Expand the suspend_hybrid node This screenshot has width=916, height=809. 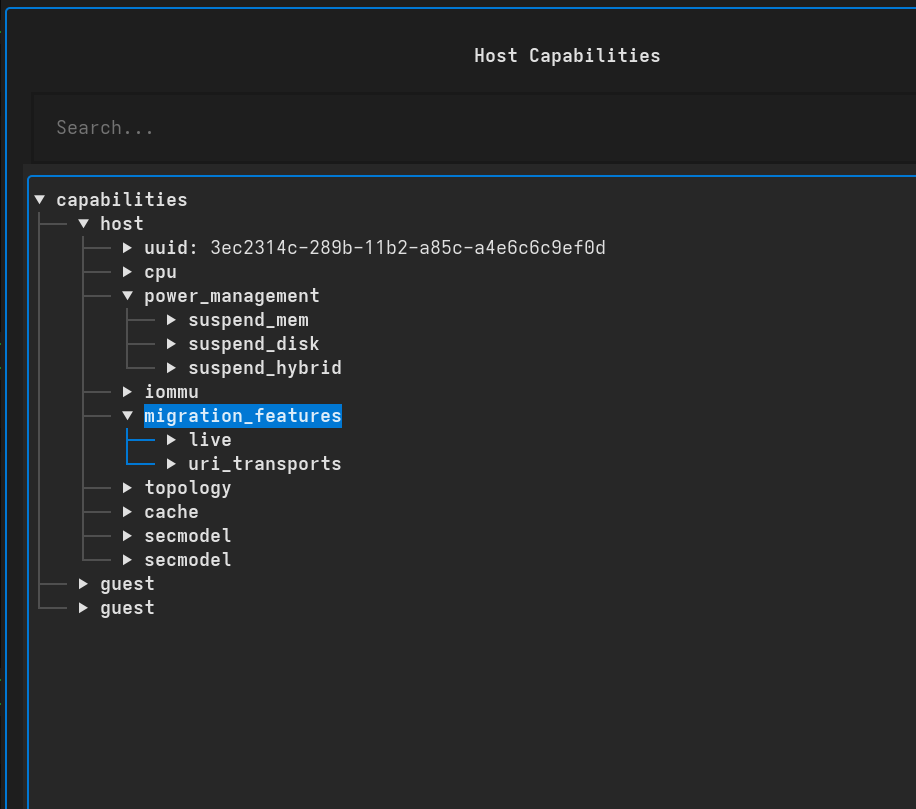171,367
